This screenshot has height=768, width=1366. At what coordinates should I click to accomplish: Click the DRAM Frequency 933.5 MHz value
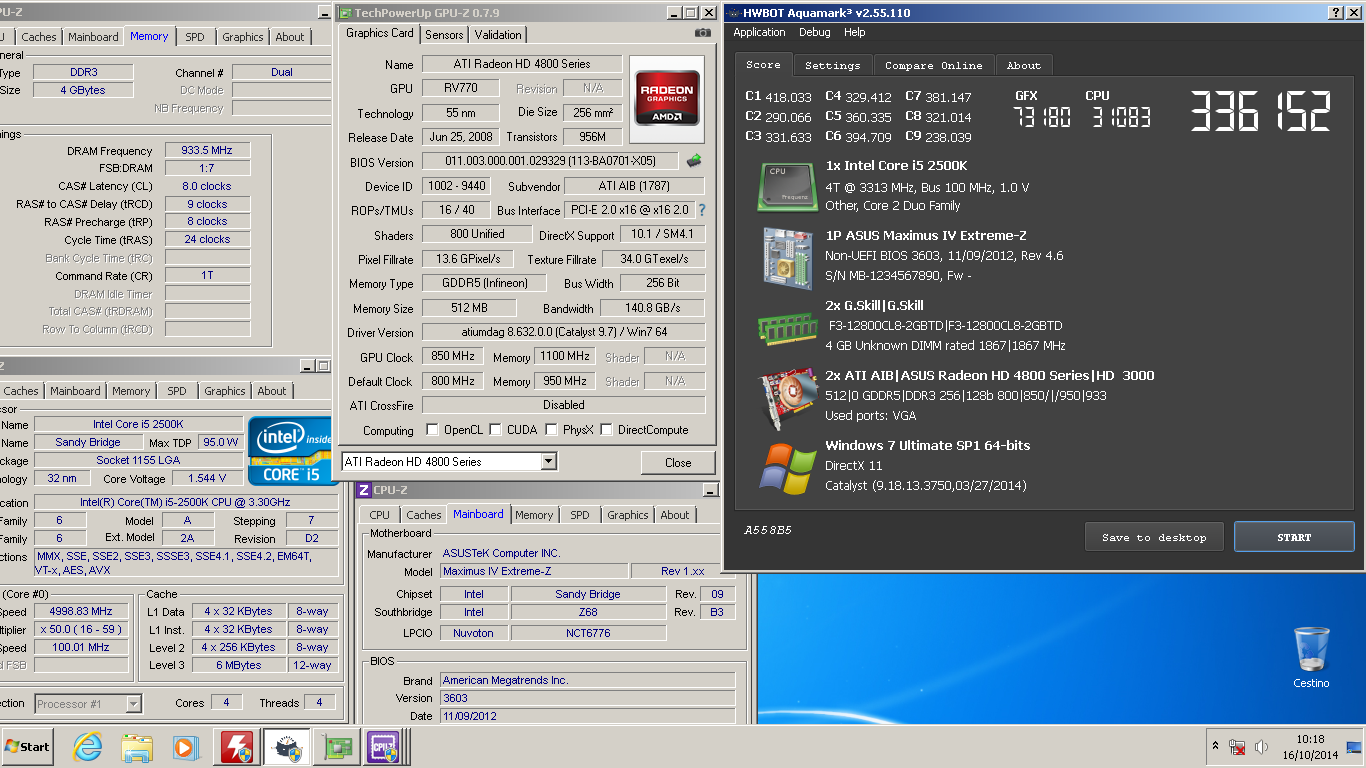pyautogui.click(x=207, y=150)
